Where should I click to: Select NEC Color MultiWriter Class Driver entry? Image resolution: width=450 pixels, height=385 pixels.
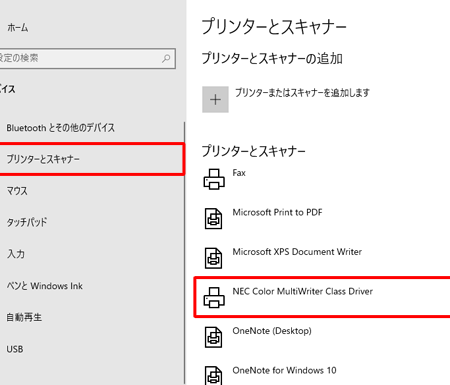[x=302, y=291]
